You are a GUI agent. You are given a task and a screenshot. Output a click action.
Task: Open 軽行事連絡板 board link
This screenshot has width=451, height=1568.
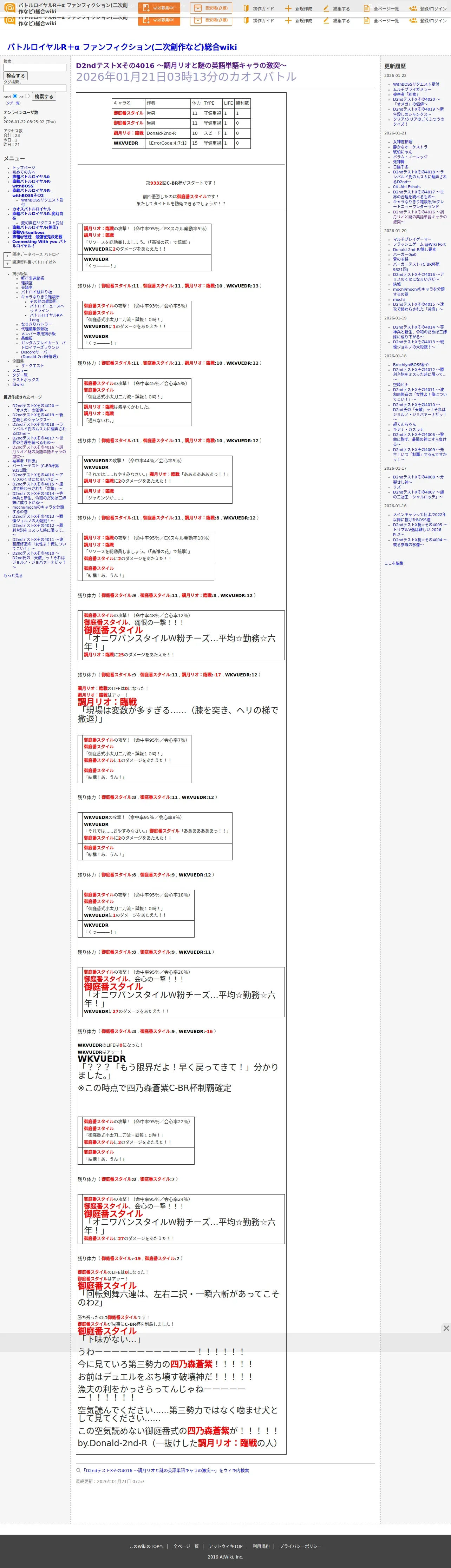[33, 278]
